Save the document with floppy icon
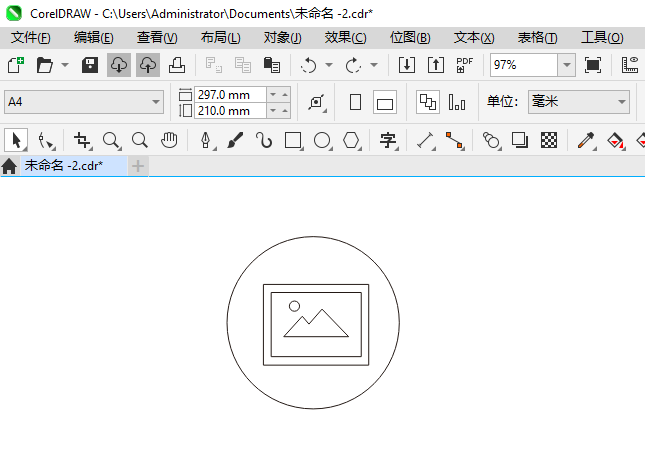This screenshot has height=460, width=645. [x=90, y=65]
